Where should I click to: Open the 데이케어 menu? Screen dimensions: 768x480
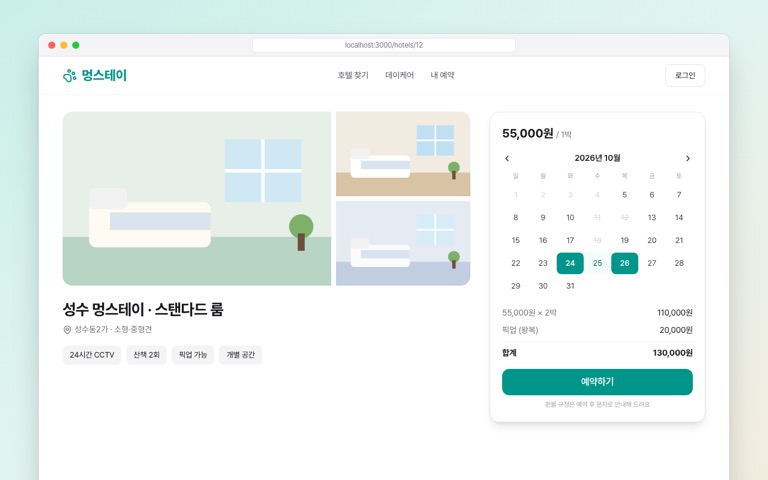tap(400, 75)
